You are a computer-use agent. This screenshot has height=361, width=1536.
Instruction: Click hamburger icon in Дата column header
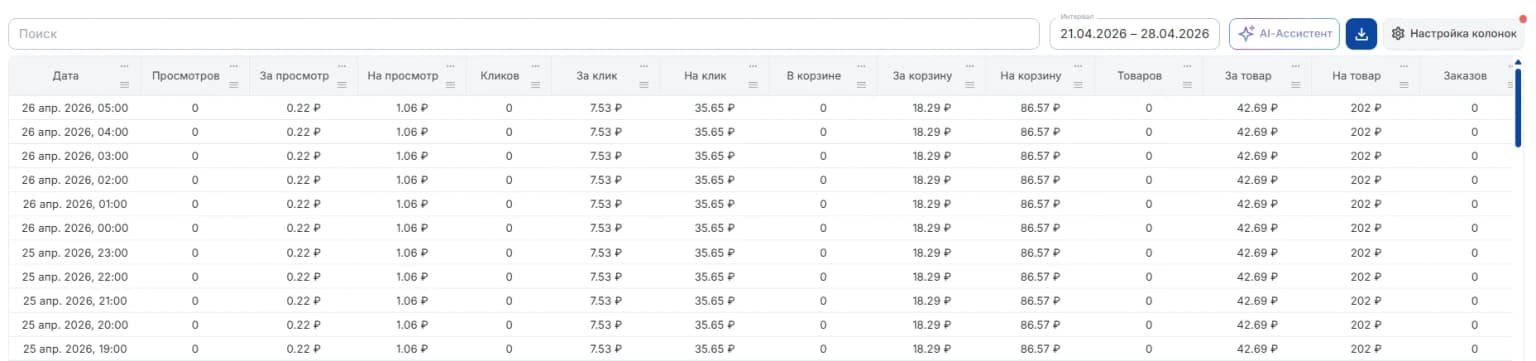click(x=125, y=85)
